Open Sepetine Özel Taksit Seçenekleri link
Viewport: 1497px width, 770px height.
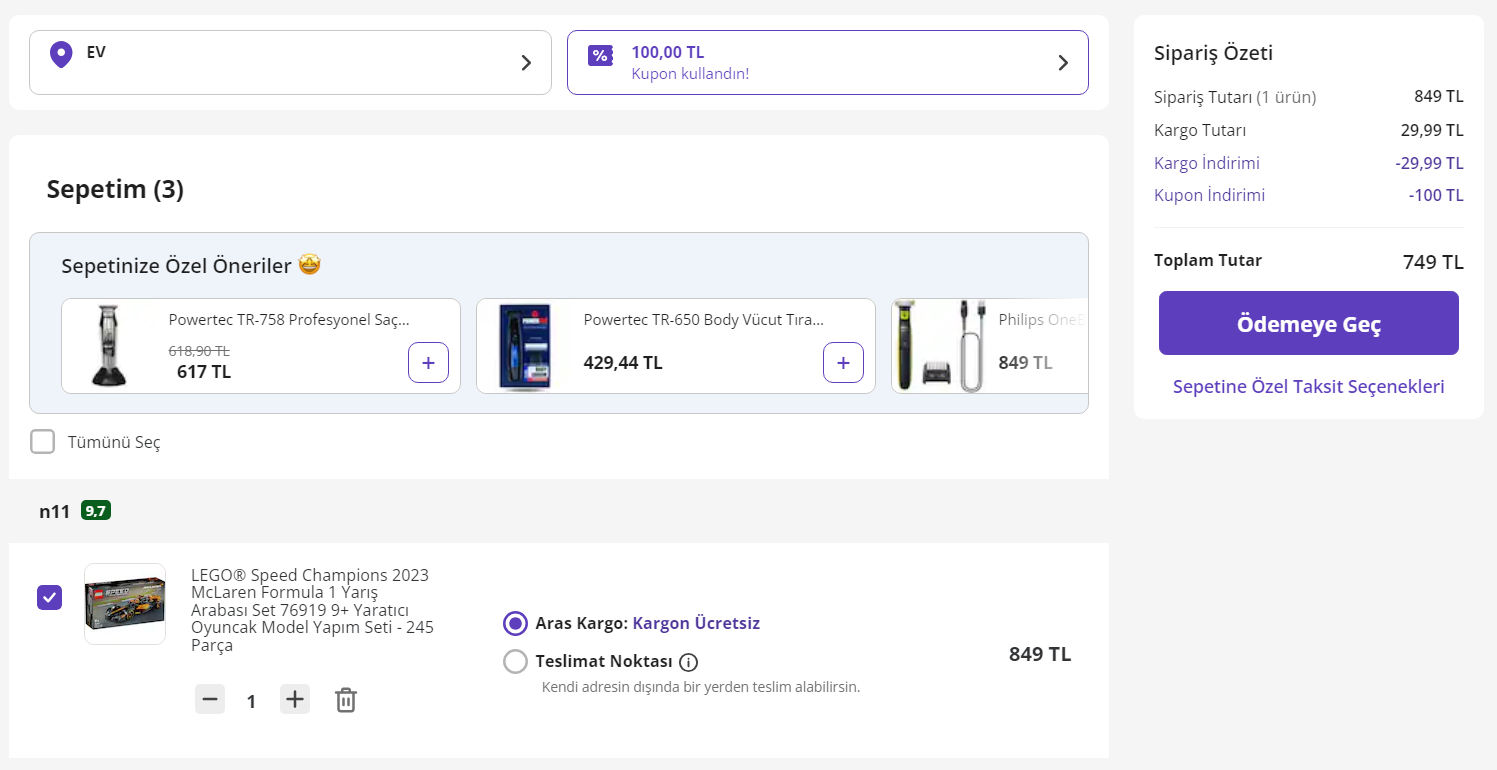(x=1308, y=387)
